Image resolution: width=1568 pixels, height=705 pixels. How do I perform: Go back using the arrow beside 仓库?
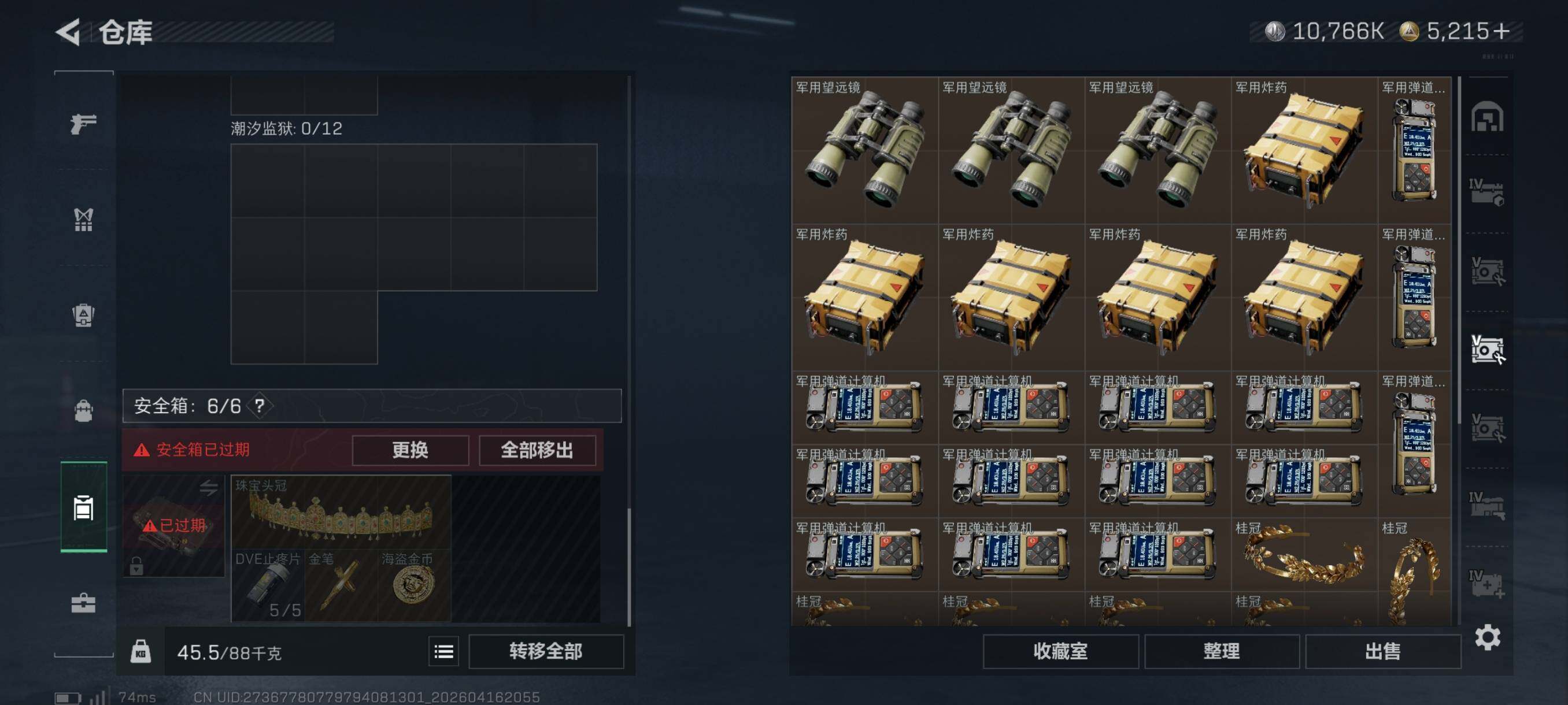(68, 32)
